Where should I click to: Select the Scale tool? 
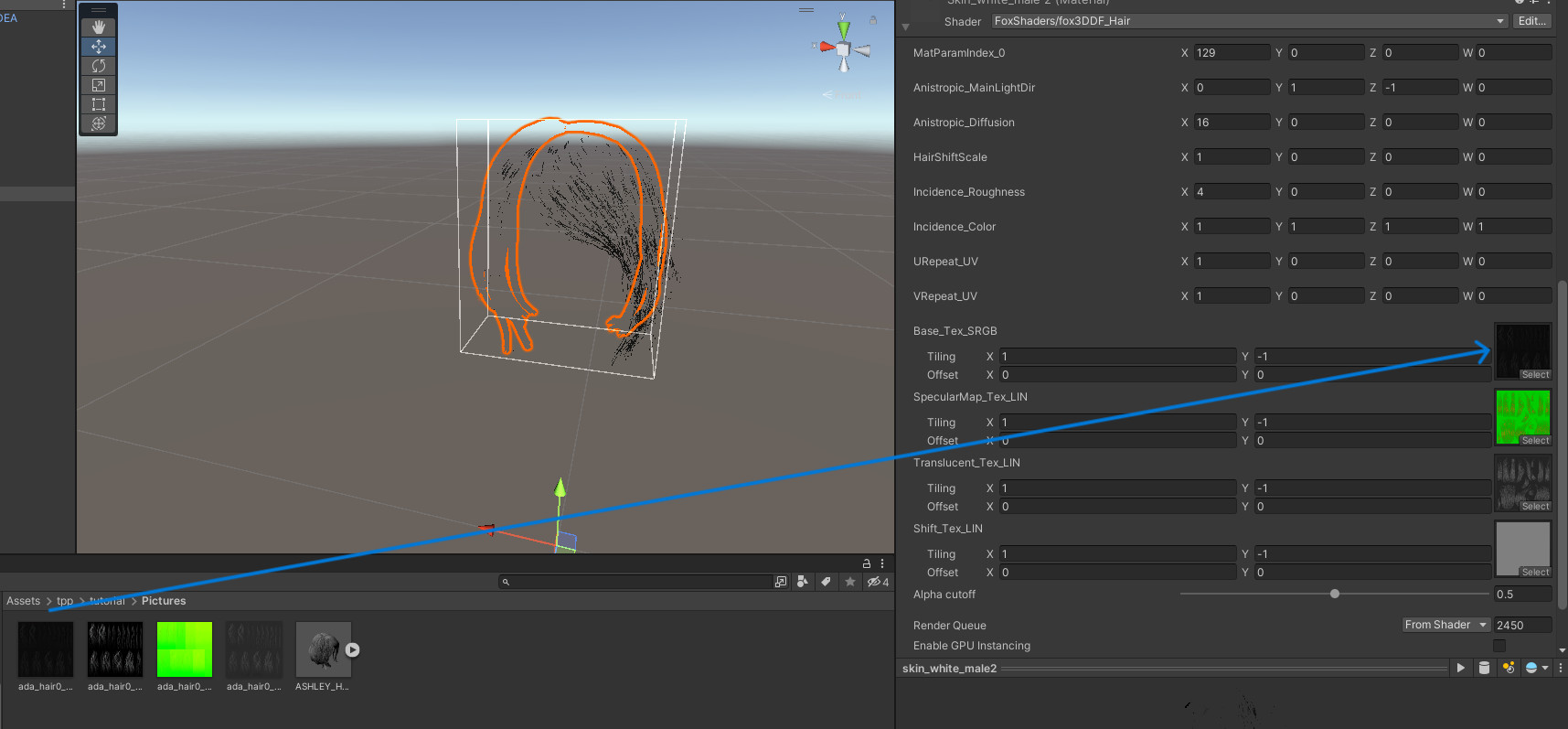(99, 85)
